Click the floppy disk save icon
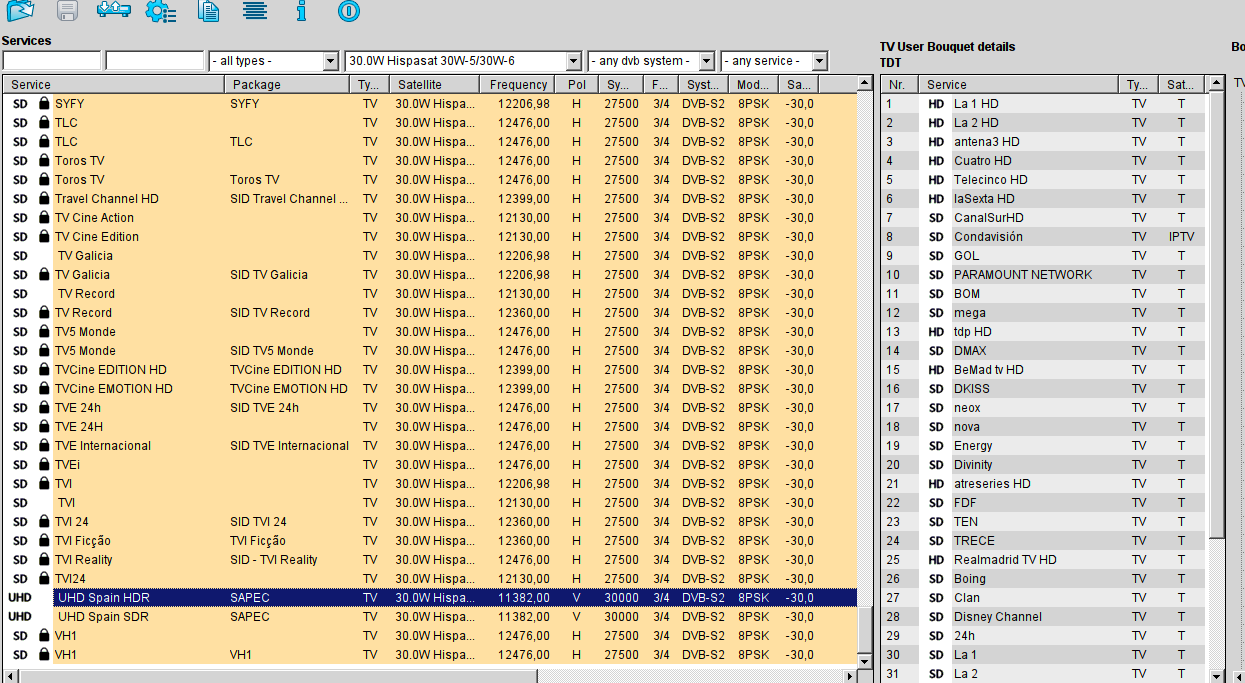Image resolution: width=1245 pixels, height=683 pixels. click(67, 11)
